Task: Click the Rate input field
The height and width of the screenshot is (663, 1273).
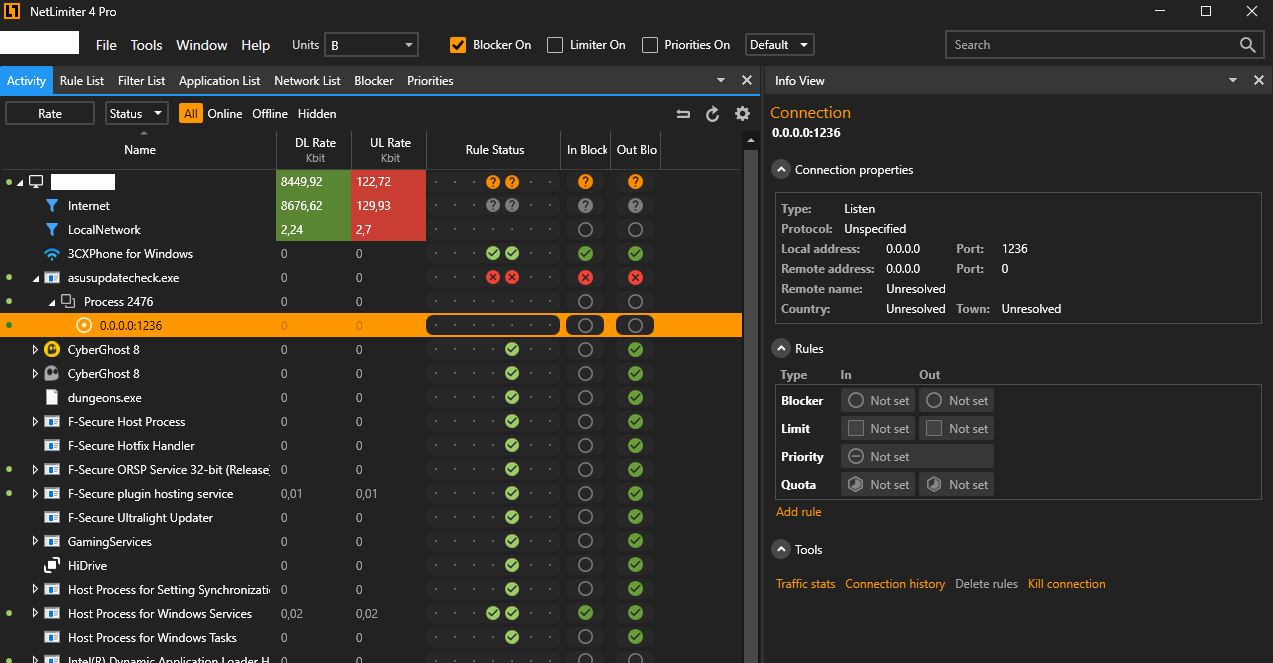Action: (x=50, y=114)
